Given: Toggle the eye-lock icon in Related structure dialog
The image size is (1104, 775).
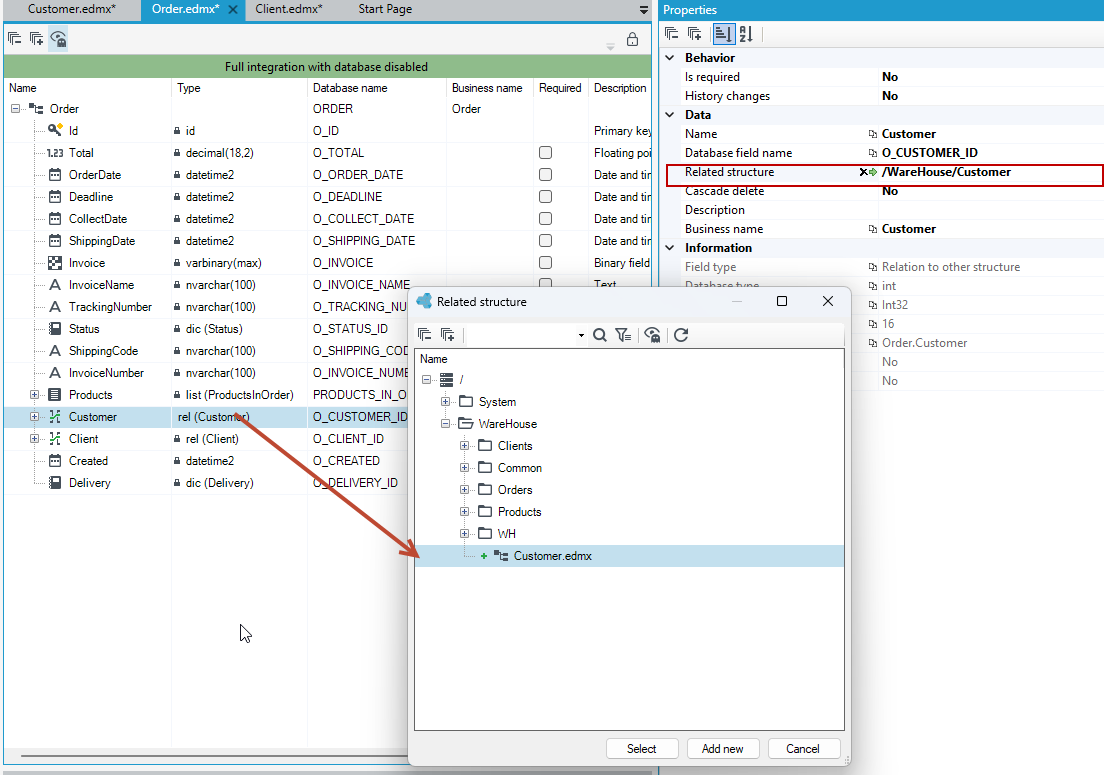Looking at the screenshot, I should (x=653, y=335).
